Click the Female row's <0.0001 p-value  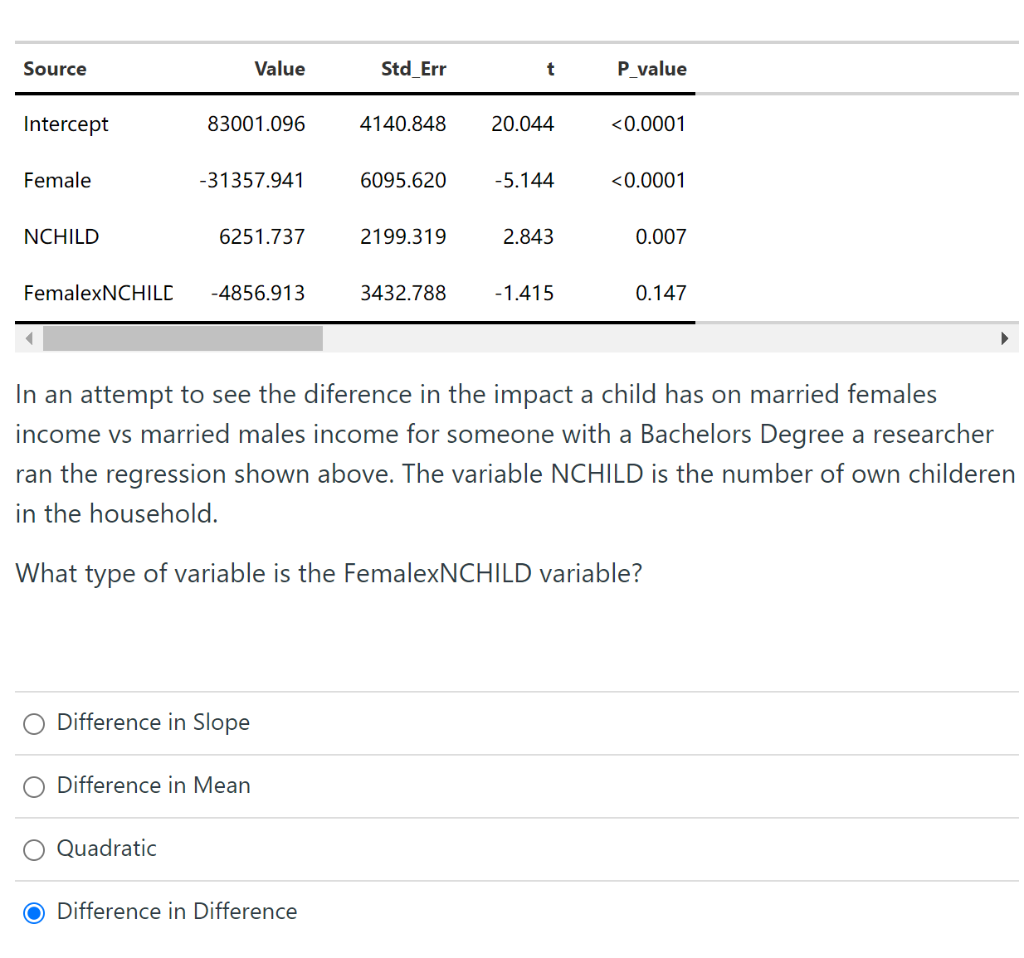coord(648,180)
